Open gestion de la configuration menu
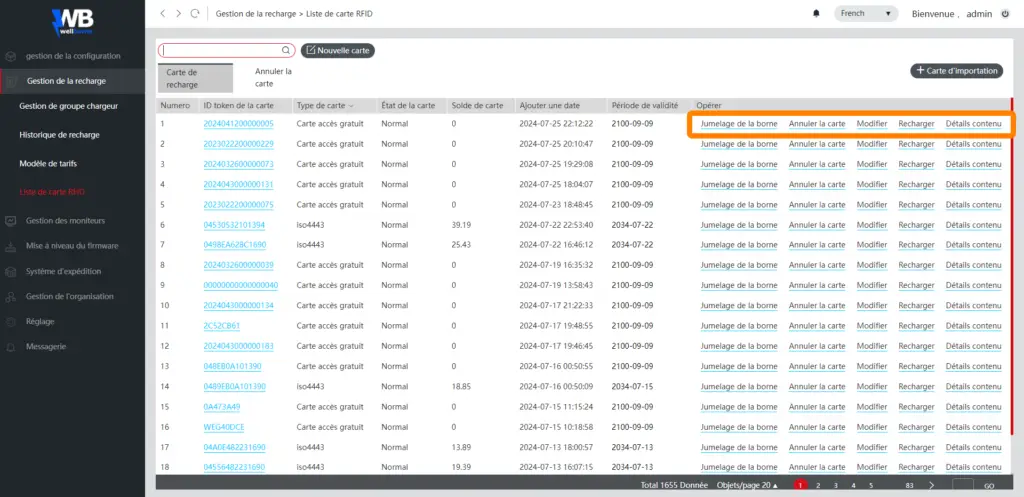1024x497 pixels. coord(72,56)
